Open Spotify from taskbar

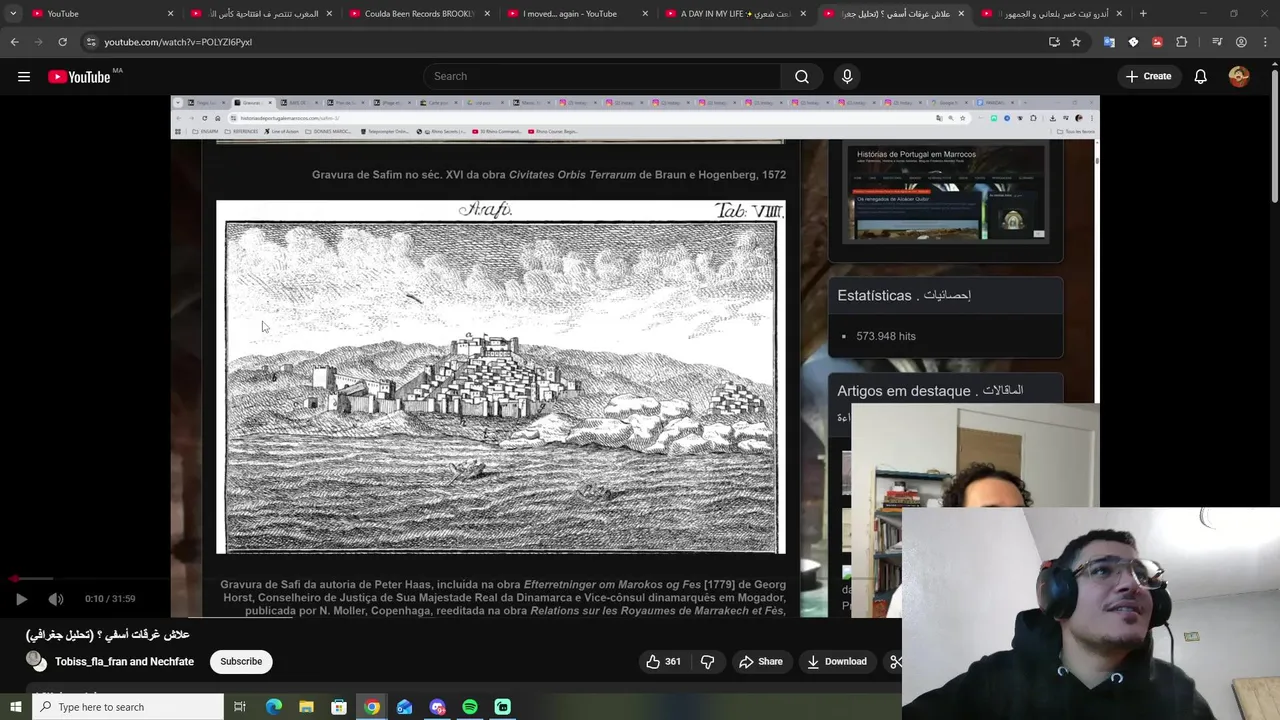click(470, 707)
